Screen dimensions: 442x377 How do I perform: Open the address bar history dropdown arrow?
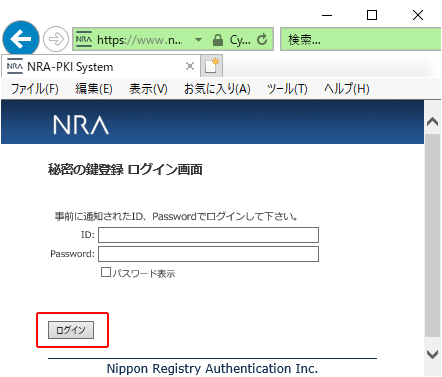coord(198,40)
